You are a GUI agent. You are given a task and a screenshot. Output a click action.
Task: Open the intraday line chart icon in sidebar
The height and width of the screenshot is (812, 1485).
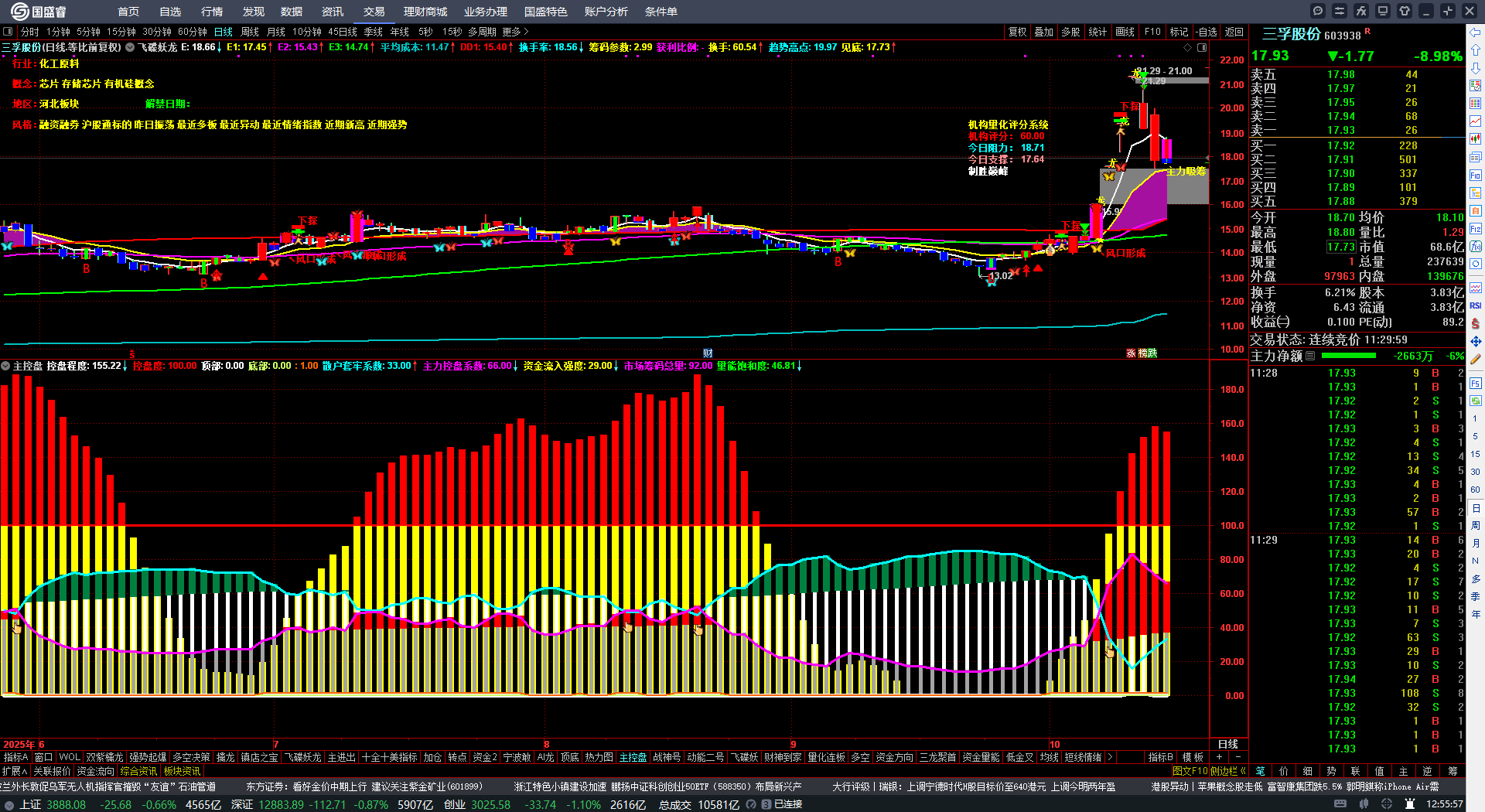[x=1476, y=121]
